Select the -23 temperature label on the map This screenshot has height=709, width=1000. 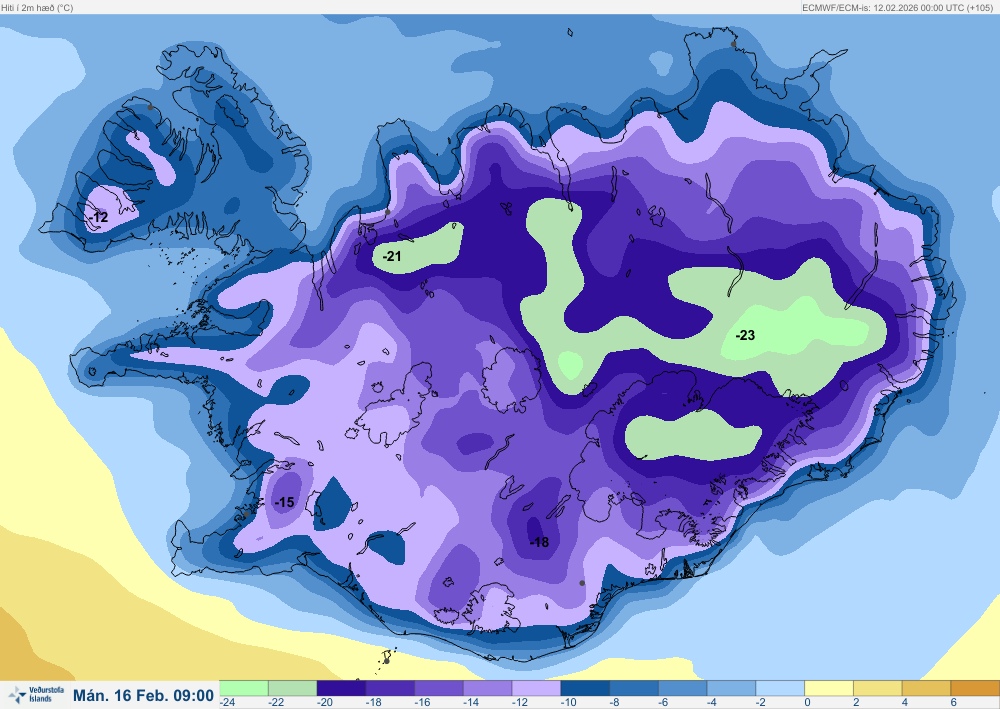tap(745, 335)
